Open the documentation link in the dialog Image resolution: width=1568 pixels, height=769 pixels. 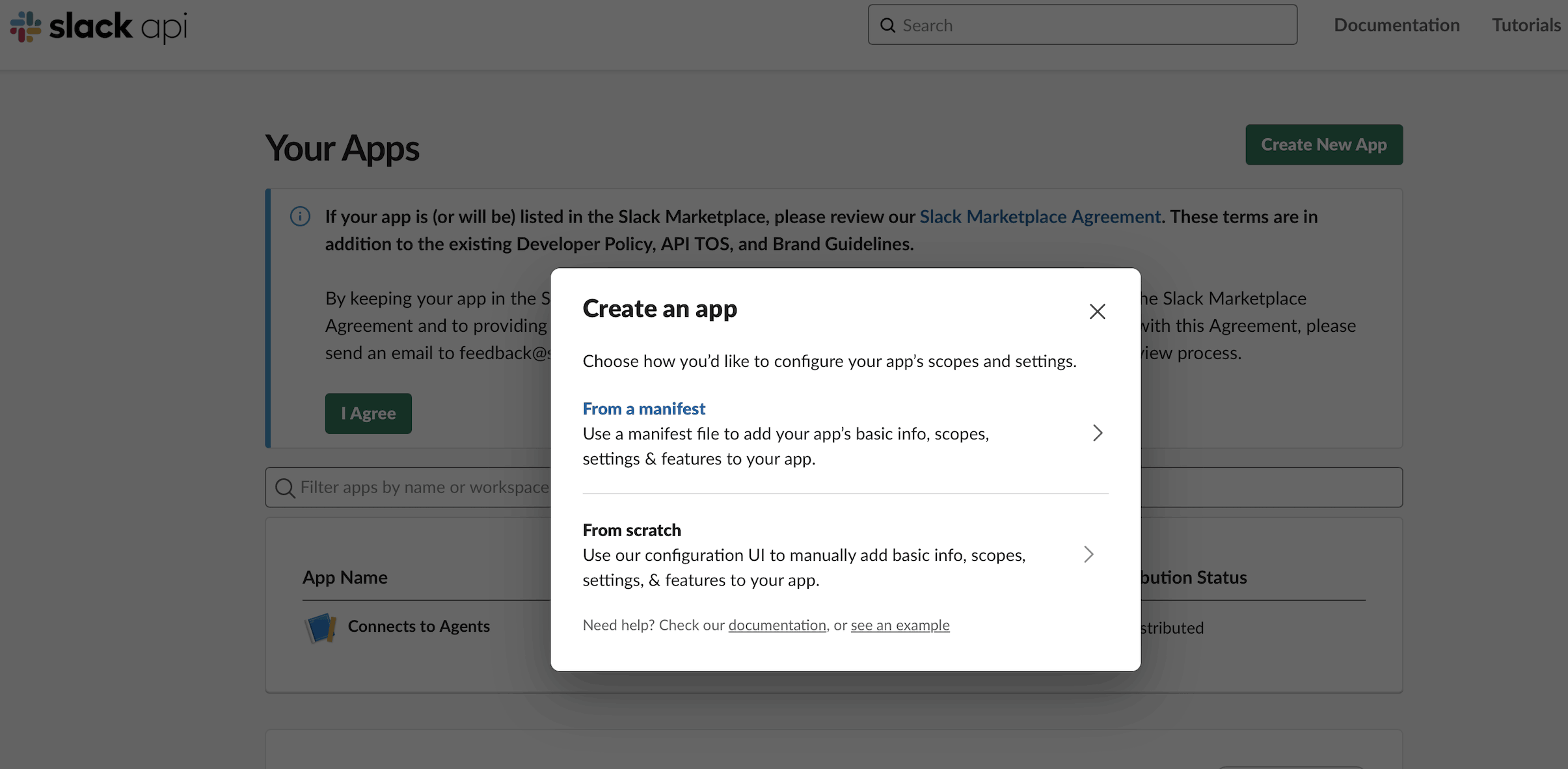[776, 625]
